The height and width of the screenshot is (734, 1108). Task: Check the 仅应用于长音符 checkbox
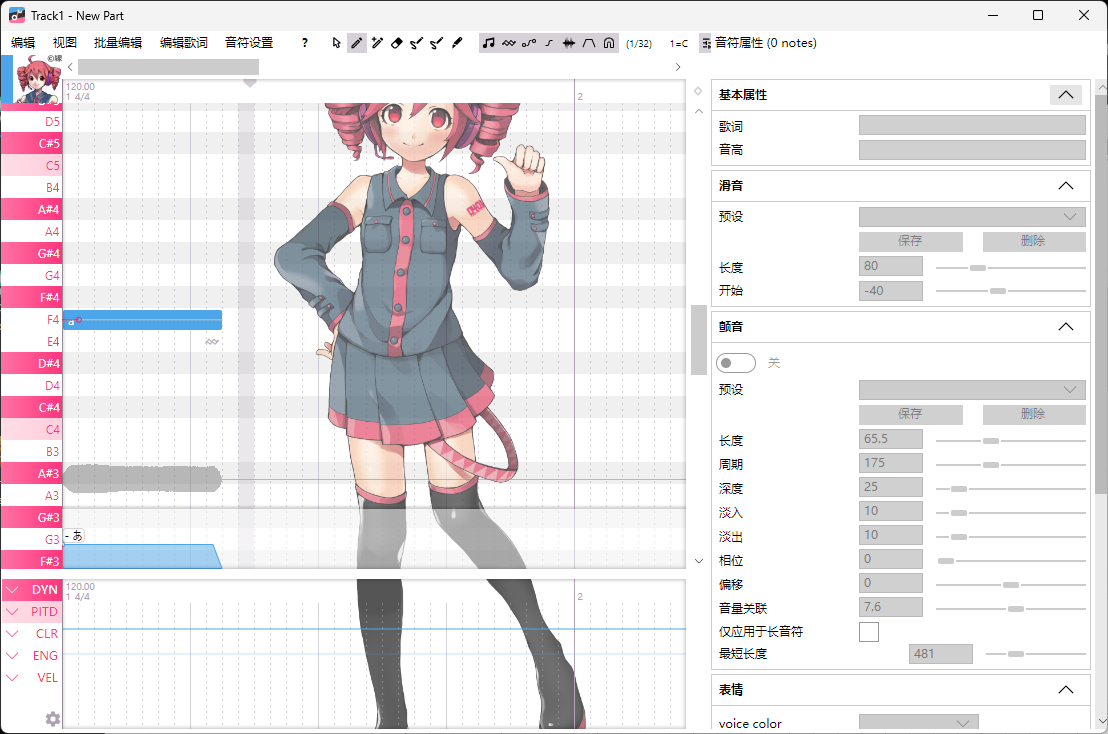tap(868, 631)
